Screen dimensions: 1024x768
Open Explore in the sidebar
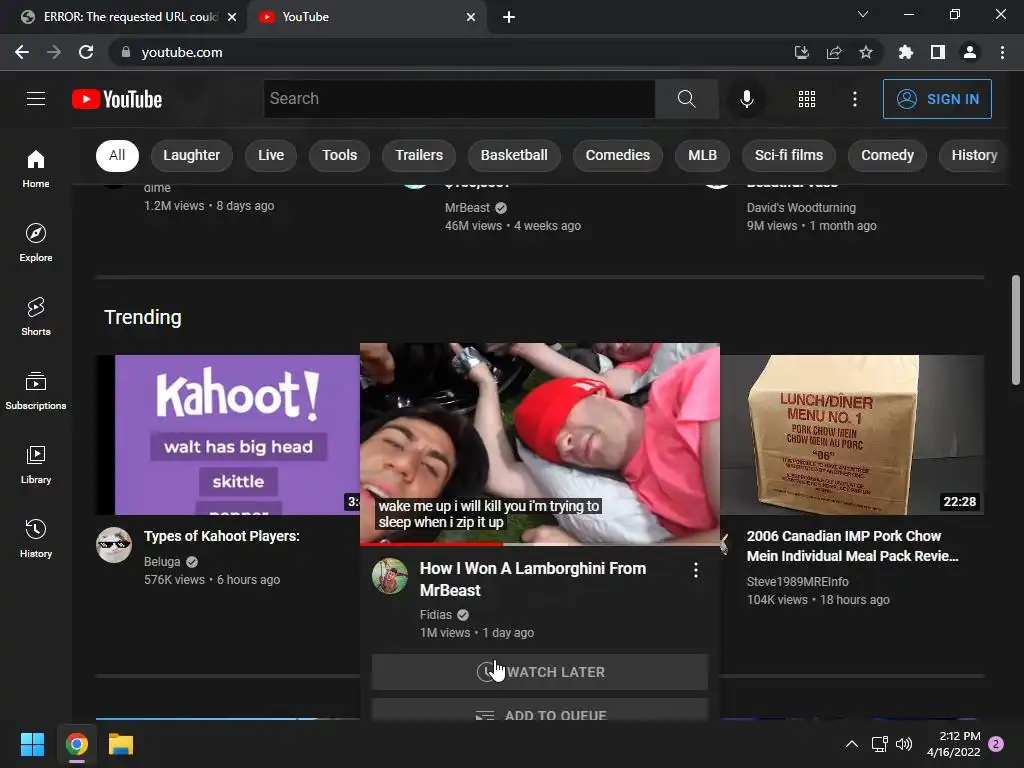click(x=36, y=242)
